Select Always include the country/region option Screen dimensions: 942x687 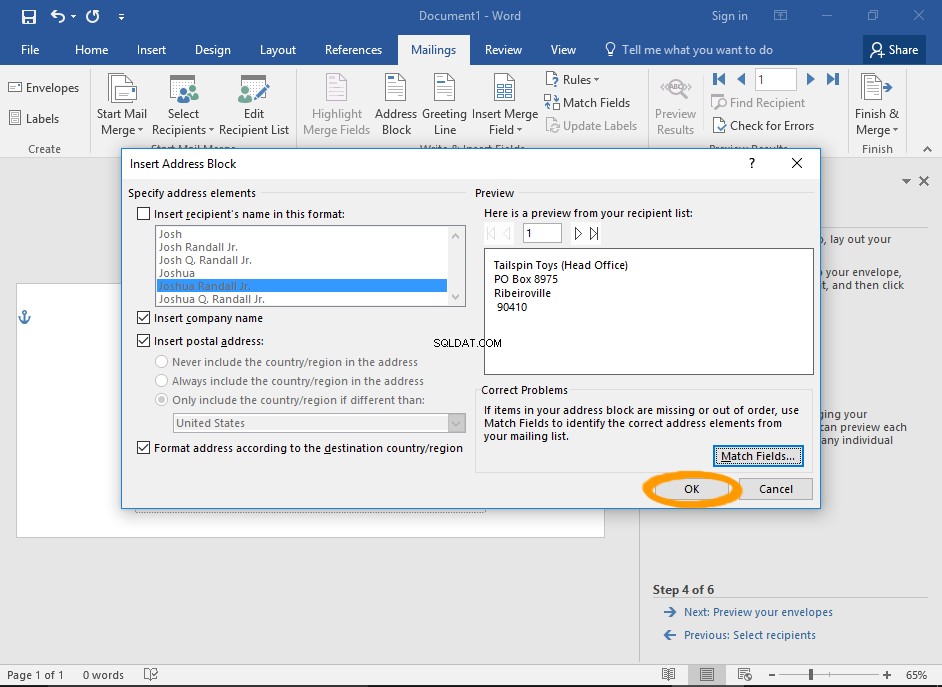pyautogui.click(x=162, y=381)
